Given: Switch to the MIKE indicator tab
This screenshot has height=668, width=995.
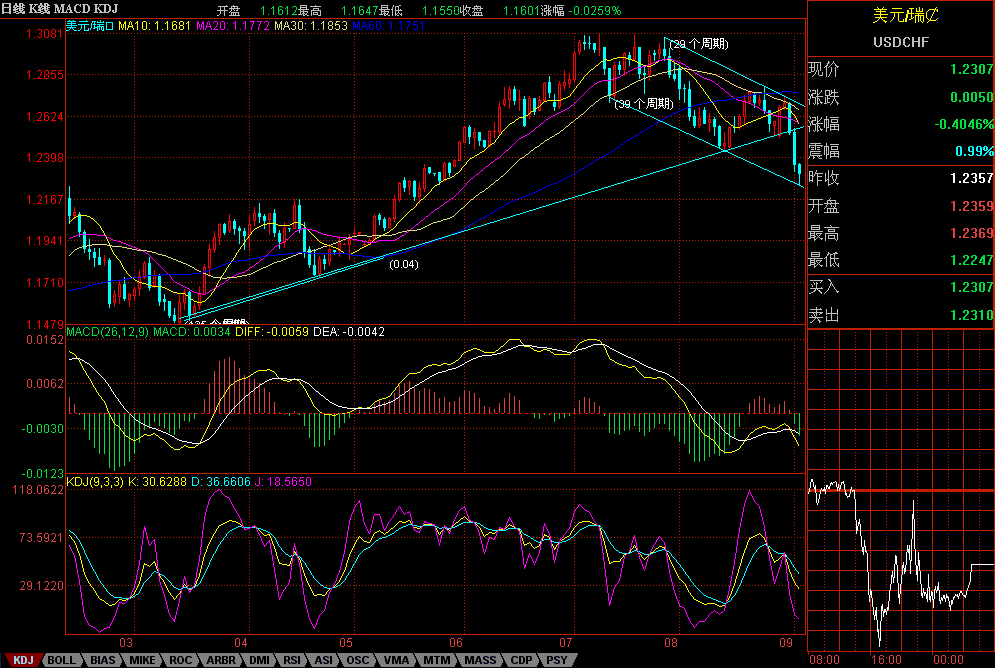Looking at the screenshot, I should (x=142, y=660).
